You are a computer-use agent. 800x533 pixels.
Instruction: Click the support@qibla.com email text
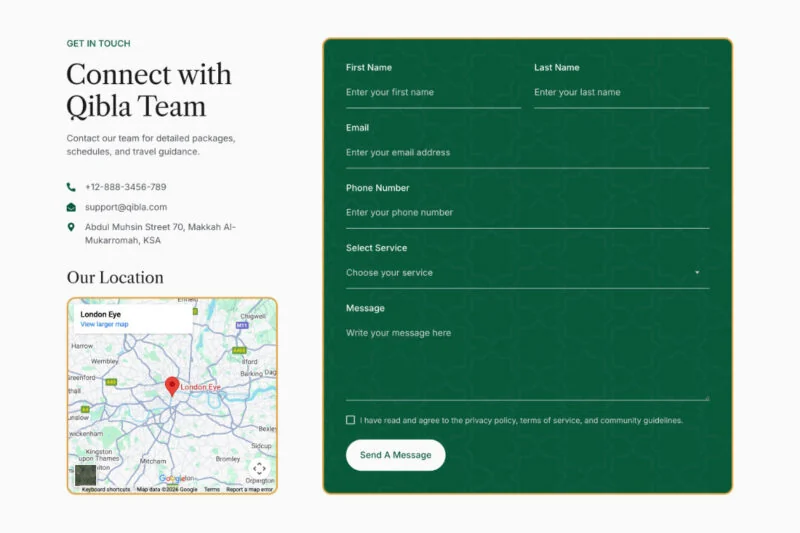pyautogui.click(x=126, y=207)
